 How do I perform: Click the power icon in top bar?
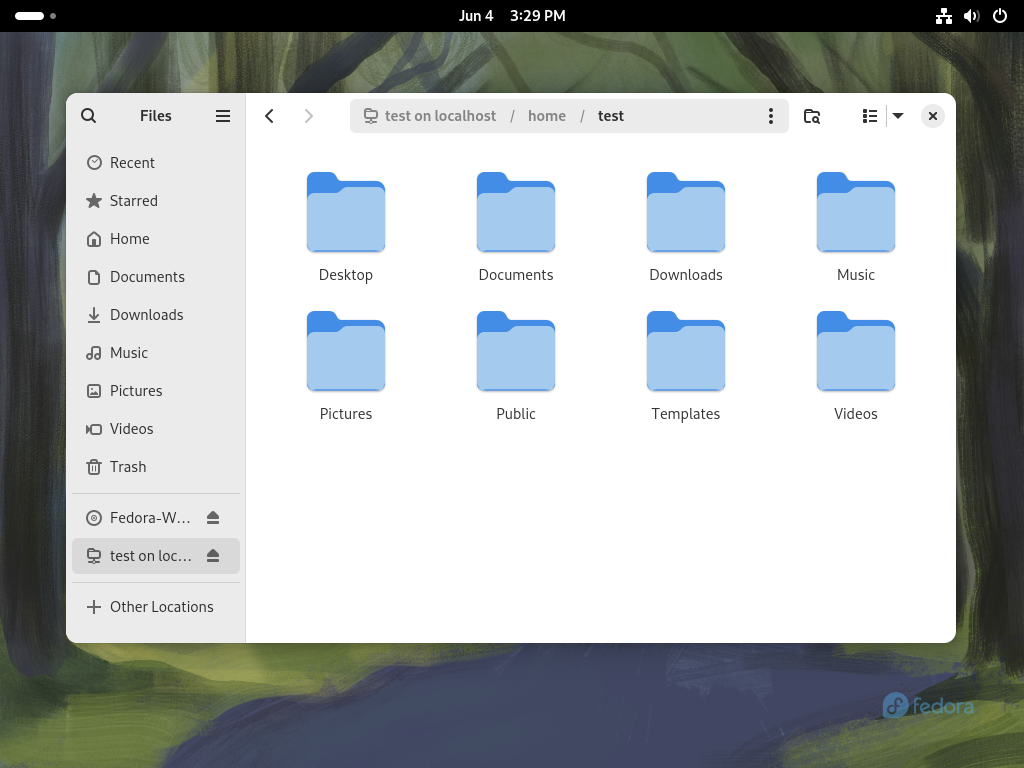click(x=1000, y=16)
